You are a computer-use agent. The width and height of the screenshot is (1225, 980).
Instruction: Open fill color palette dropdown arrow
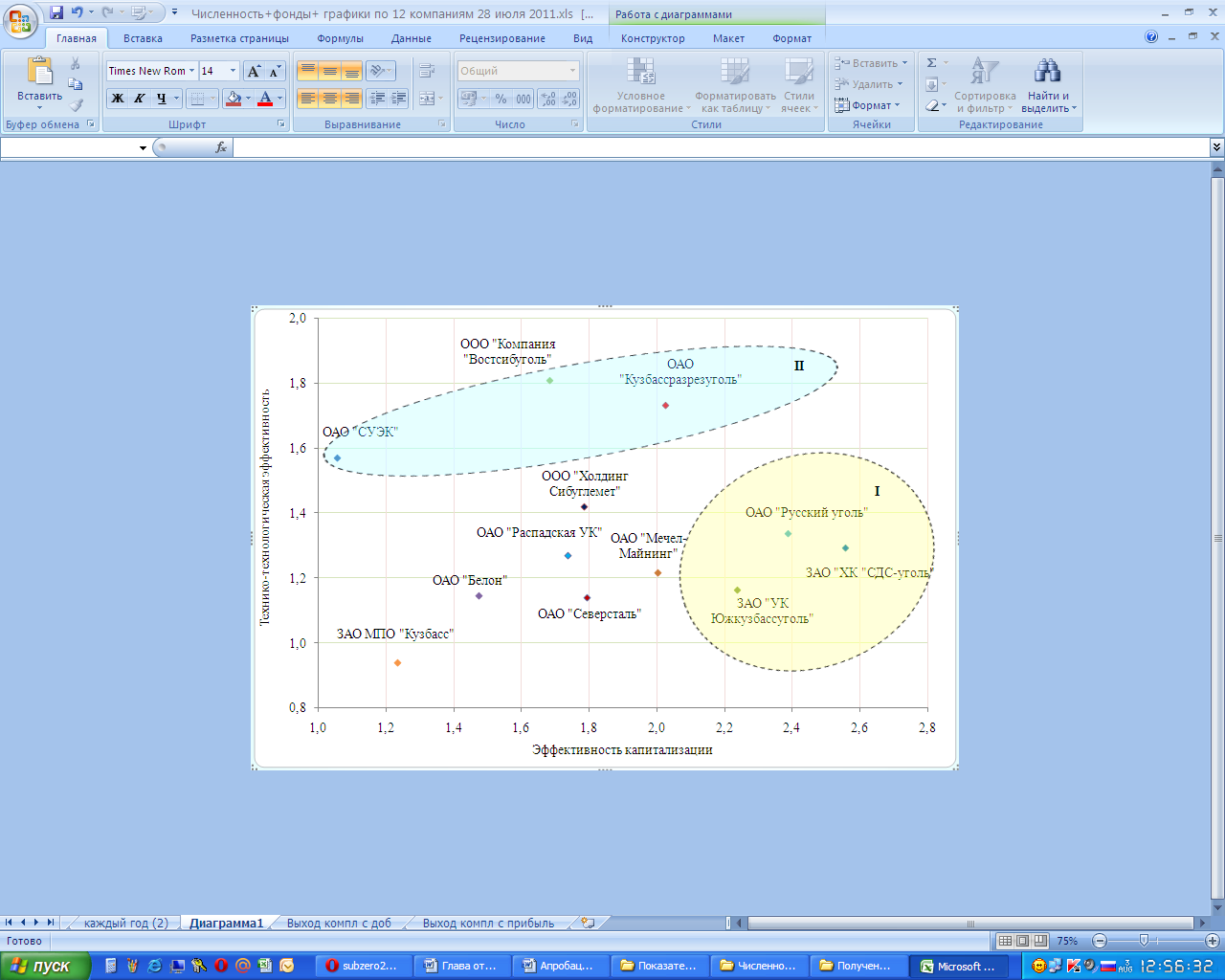click(x=248, y=98)
